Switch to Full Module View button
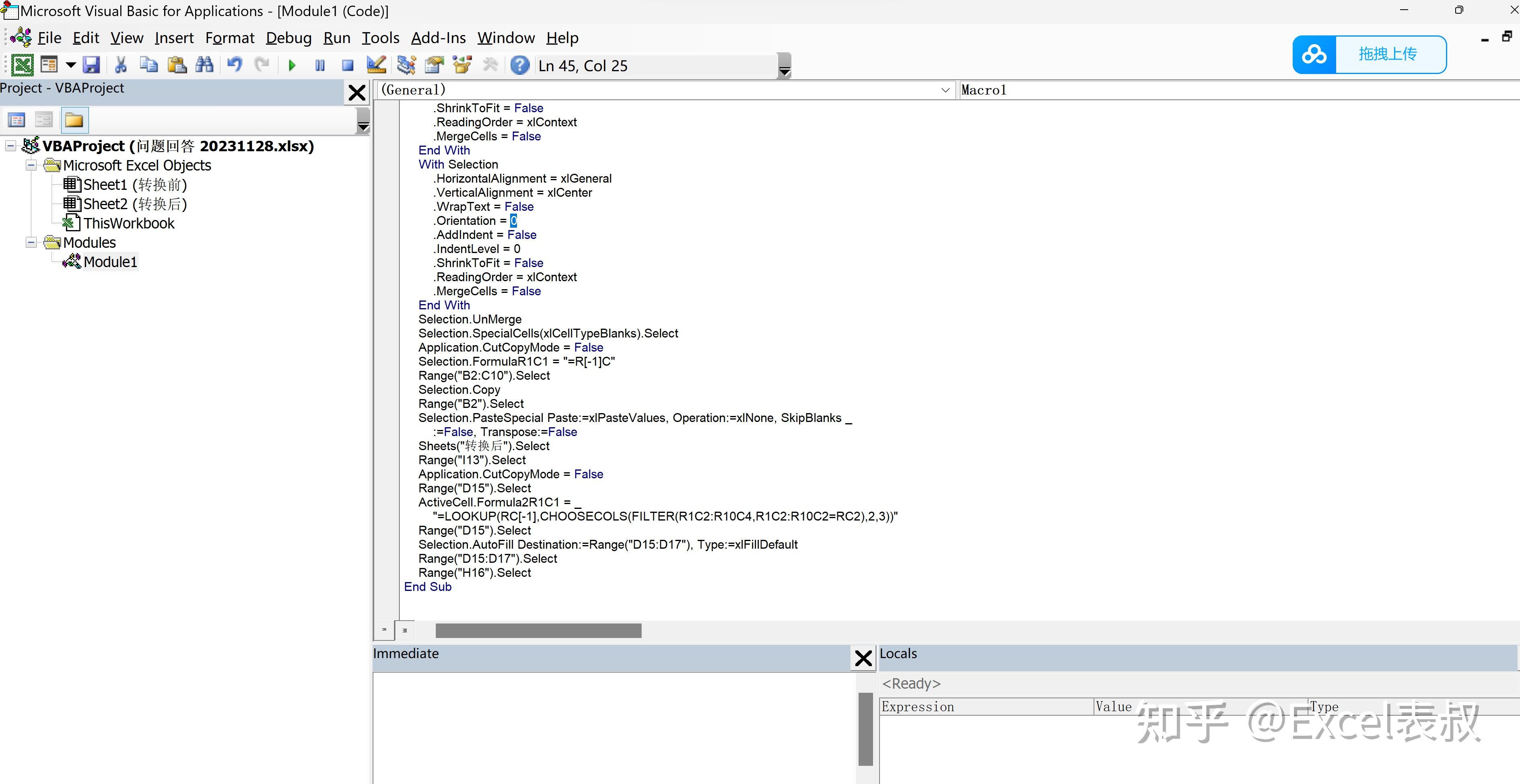 tap(405, 630)
